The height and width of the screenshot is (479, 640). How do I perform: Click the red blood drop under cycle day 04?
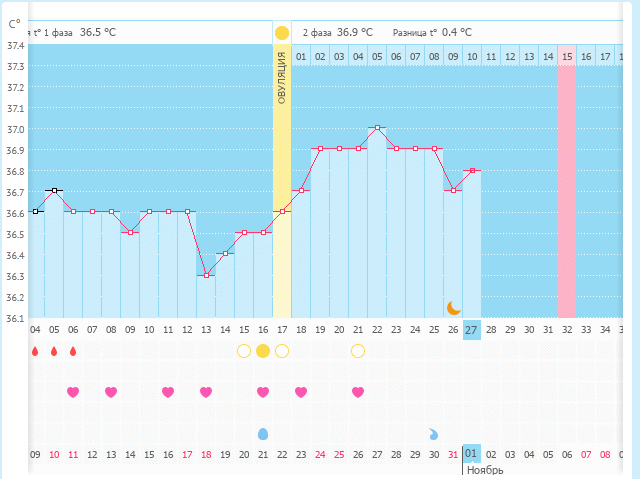35,351
